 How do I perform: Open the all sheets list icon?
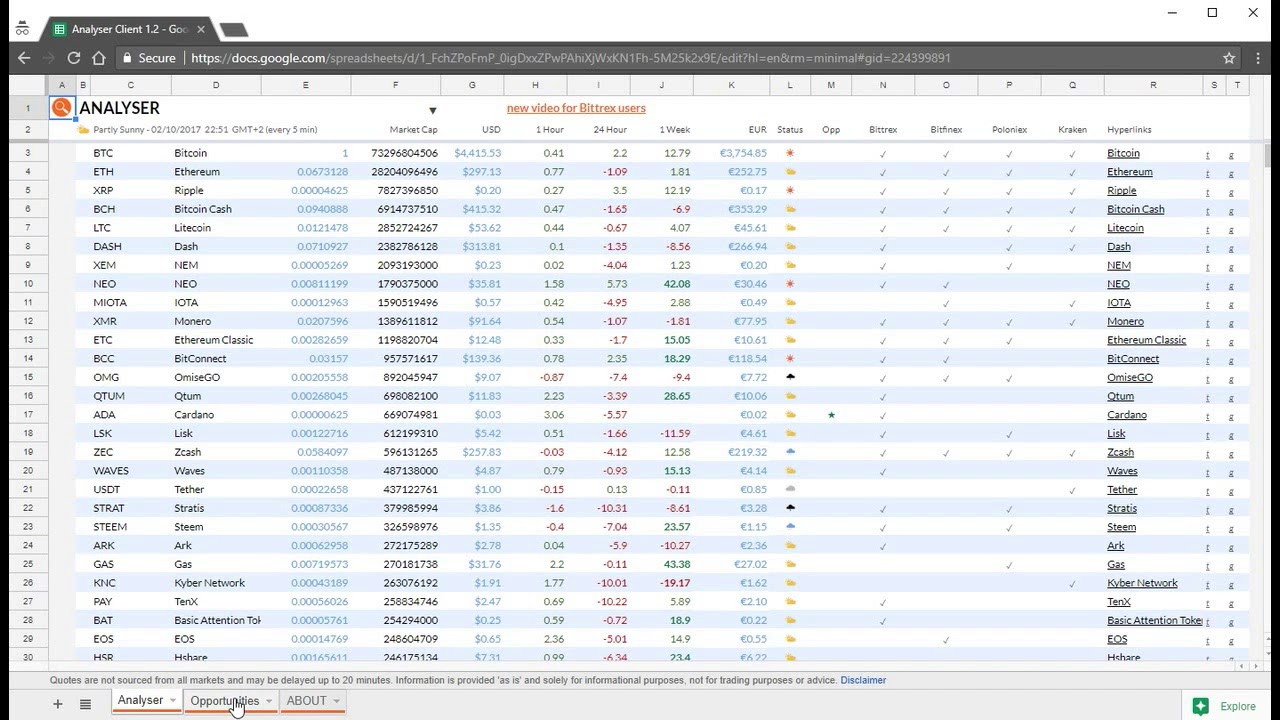point(85,704)
